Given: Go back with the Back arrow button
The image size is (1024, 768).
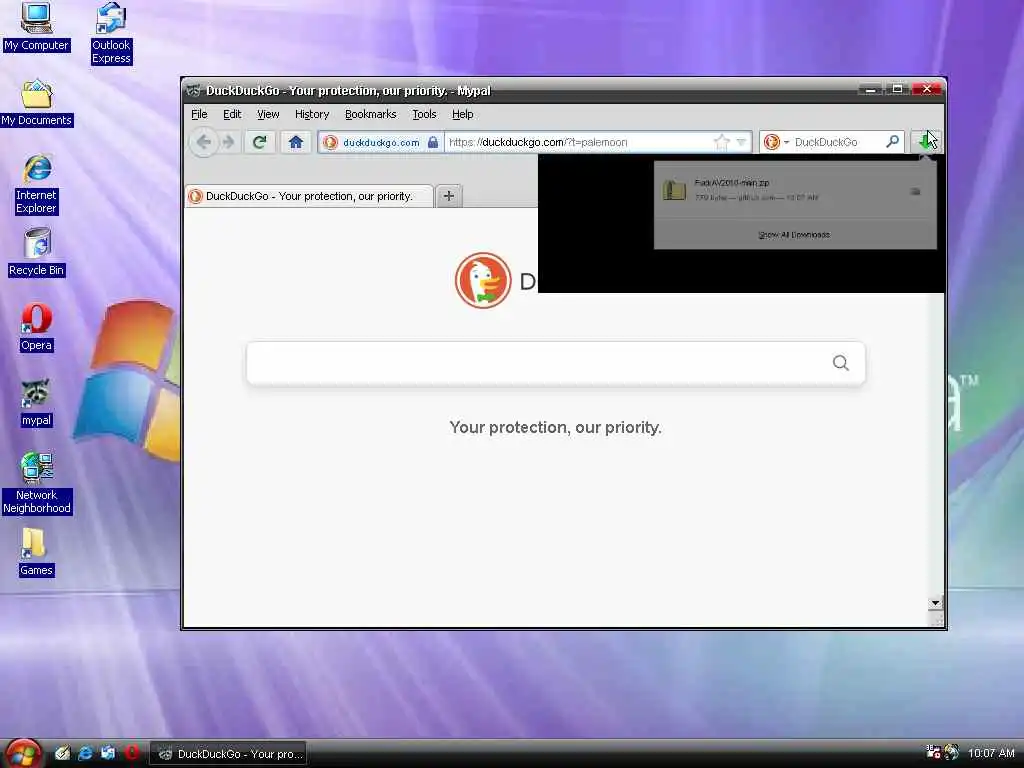Looking at the screenshot, I should click(203, 142).
